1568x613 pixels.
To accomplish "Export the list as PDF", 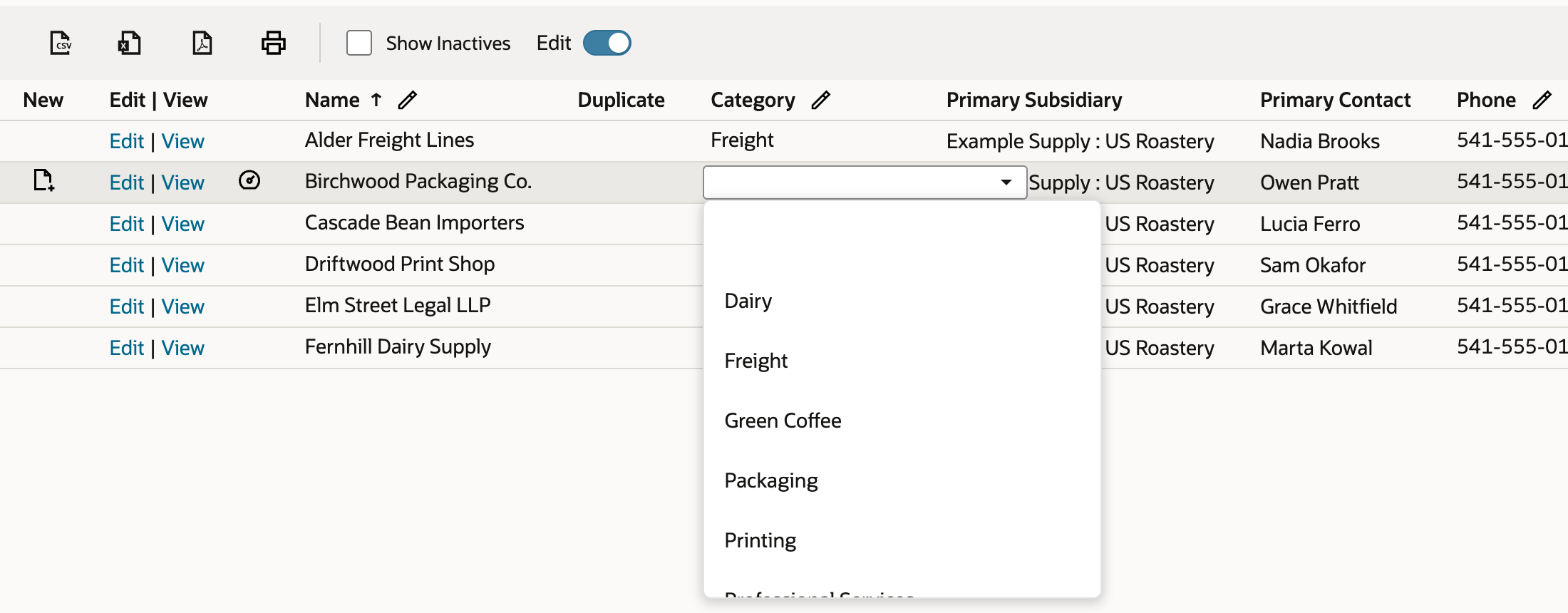I will pyautogui.click(x=202, y=43).
